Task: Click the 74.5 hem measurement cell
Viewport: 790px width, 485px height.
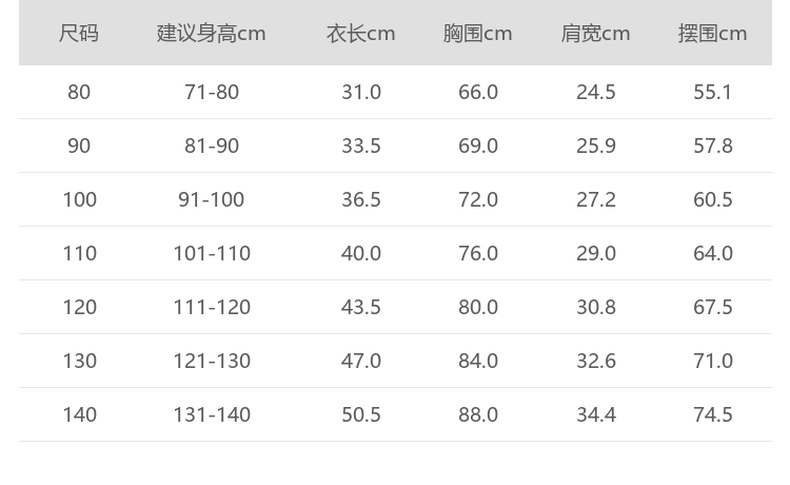Action: pyautogui.click(x=713, y=414)
